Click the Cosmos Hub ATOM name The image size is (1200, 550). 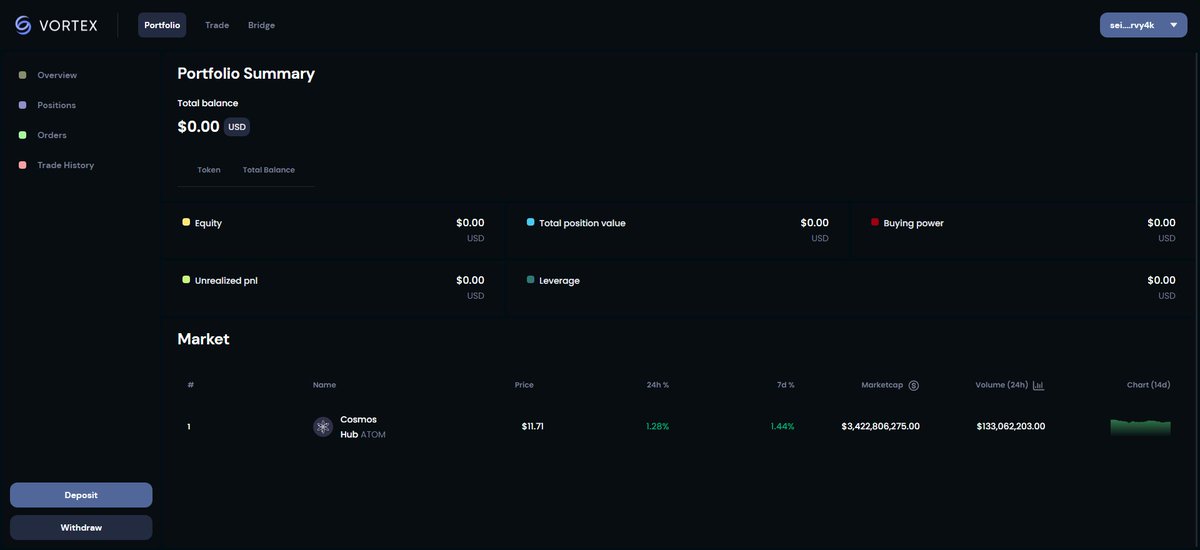[363, 427]
